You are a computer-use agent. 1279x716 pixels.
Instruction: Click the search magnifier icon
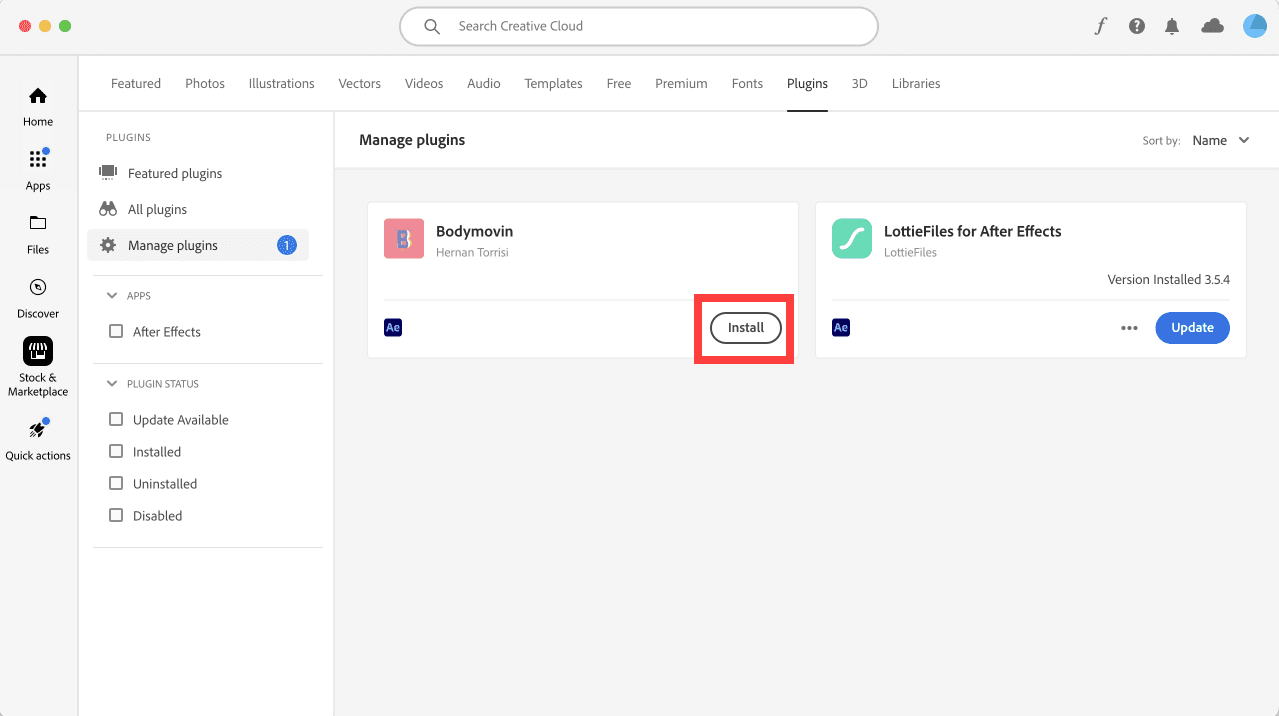432,27
